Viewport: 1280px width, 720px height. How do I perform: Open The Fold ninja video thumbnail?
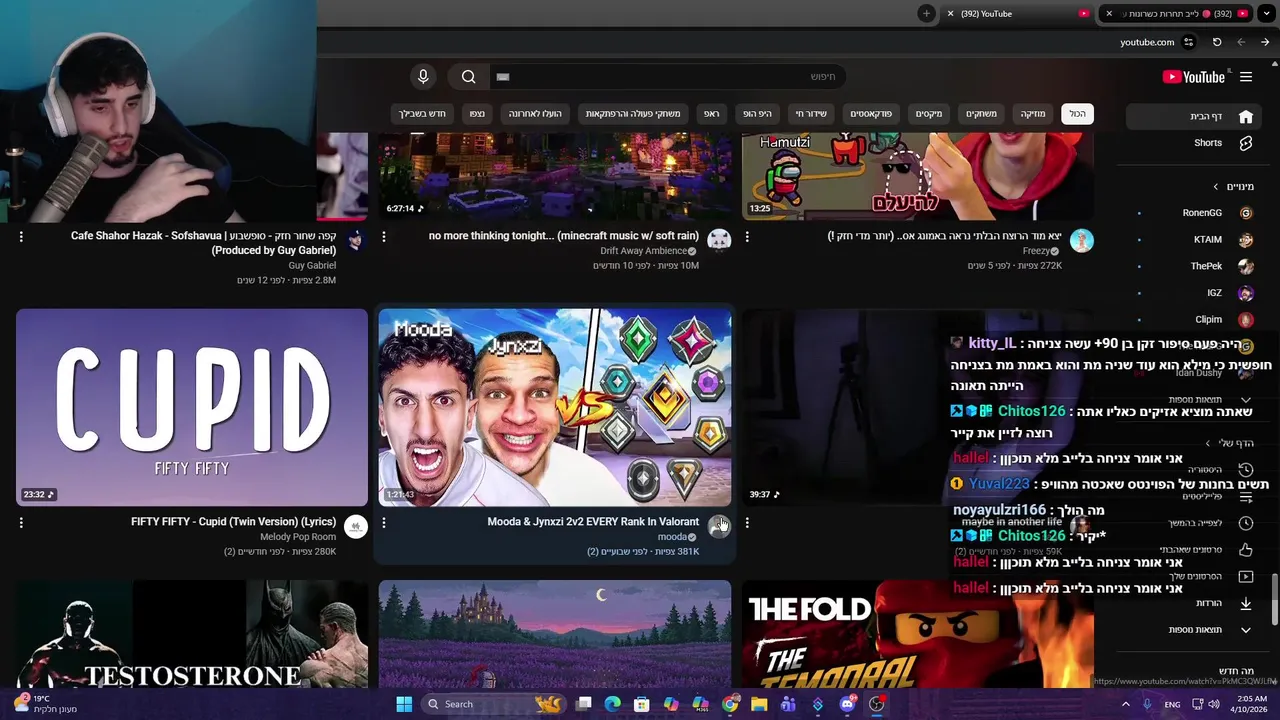pos(918,634)
